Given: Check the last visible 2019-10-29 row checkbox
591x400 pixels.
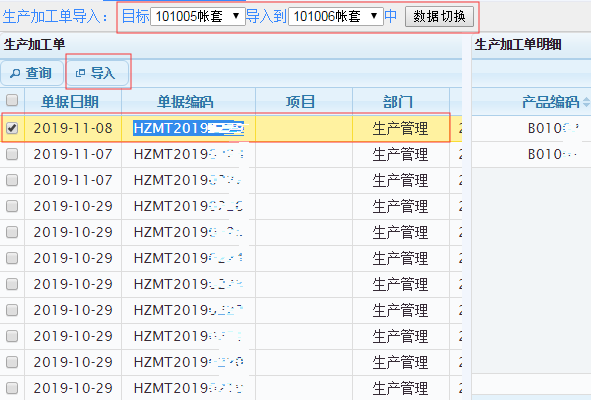Looking at the screenshot, I should pyautogui.click(x=12, y=388).
